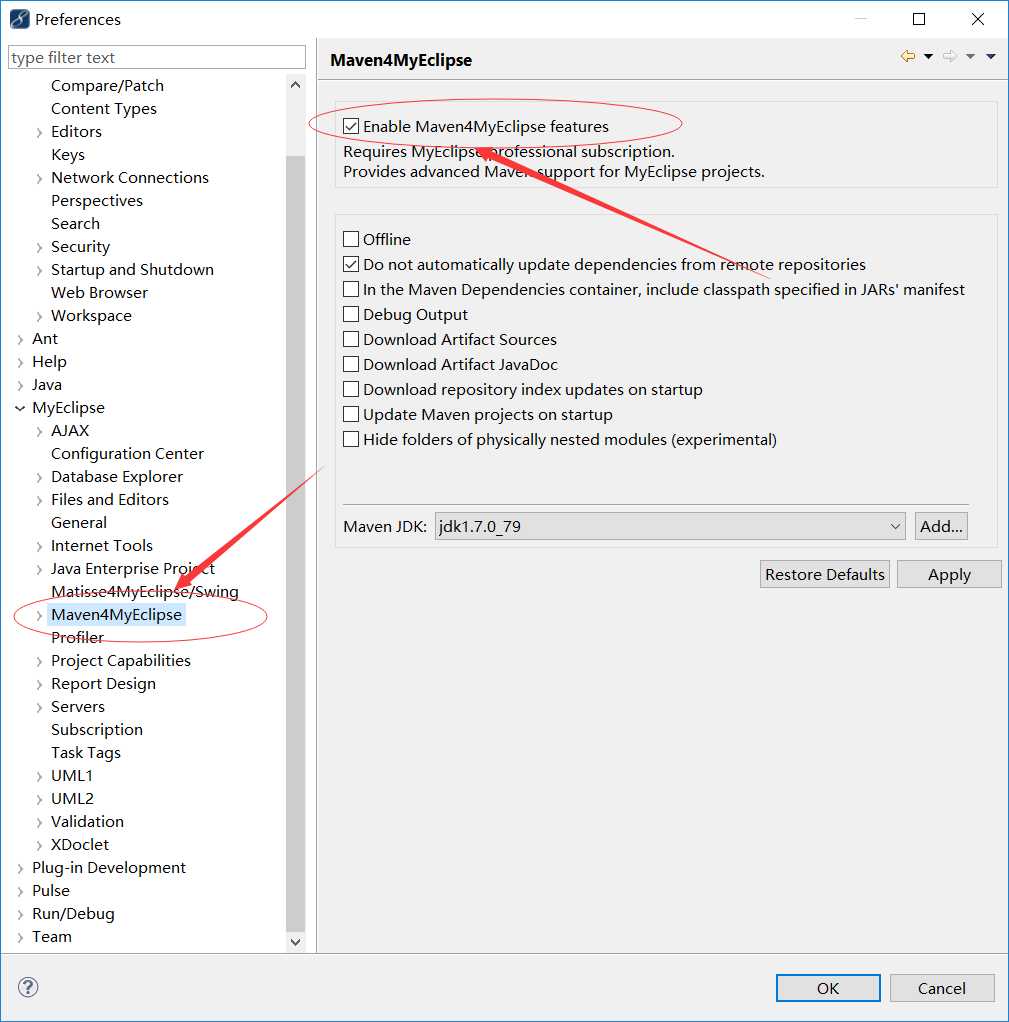Click Restore Defaults button
This screenshot has width=1009, height=1022.
coord(825,574)
